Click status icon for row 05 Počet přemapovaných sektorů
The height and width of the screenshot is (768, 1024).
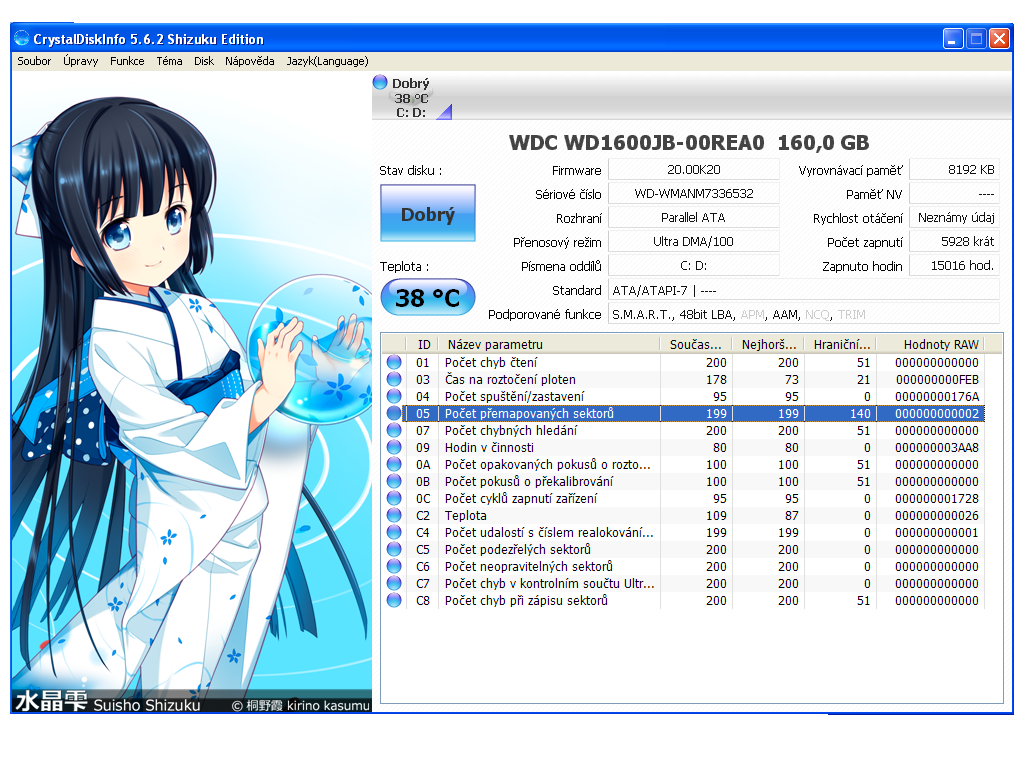(394, 413)
